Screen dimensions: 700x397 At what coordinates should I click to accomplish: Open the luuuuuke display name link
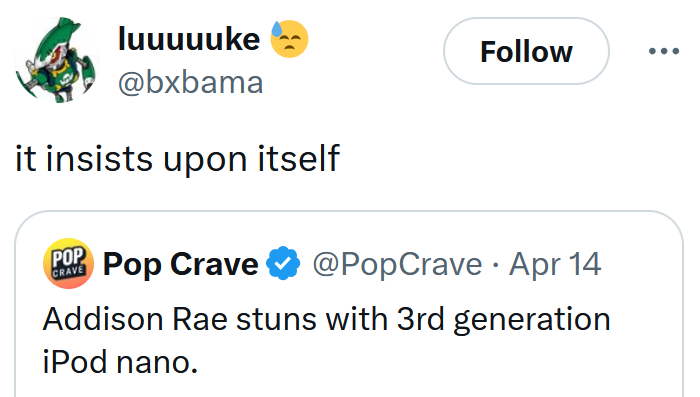[189, 39]
